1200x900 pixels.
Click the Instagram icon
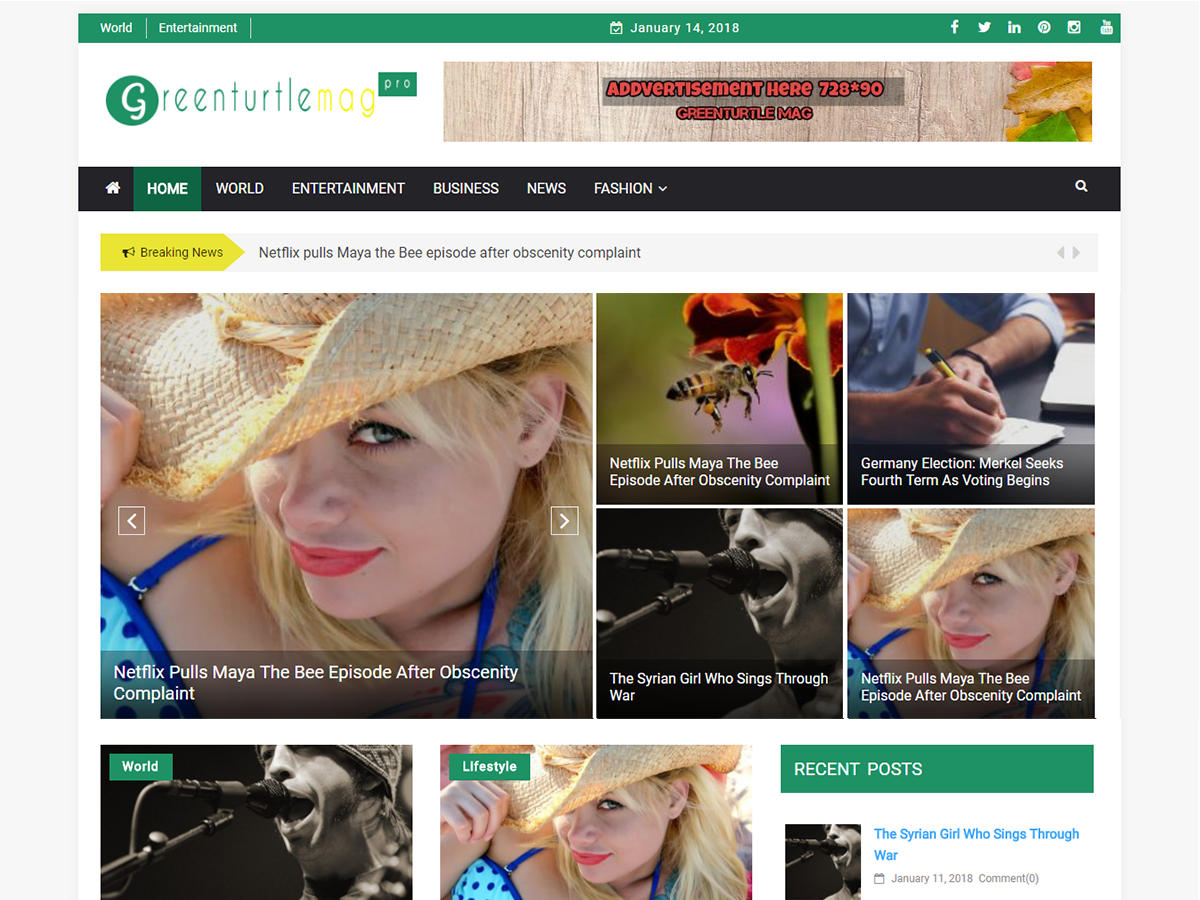coord(1074,27)
